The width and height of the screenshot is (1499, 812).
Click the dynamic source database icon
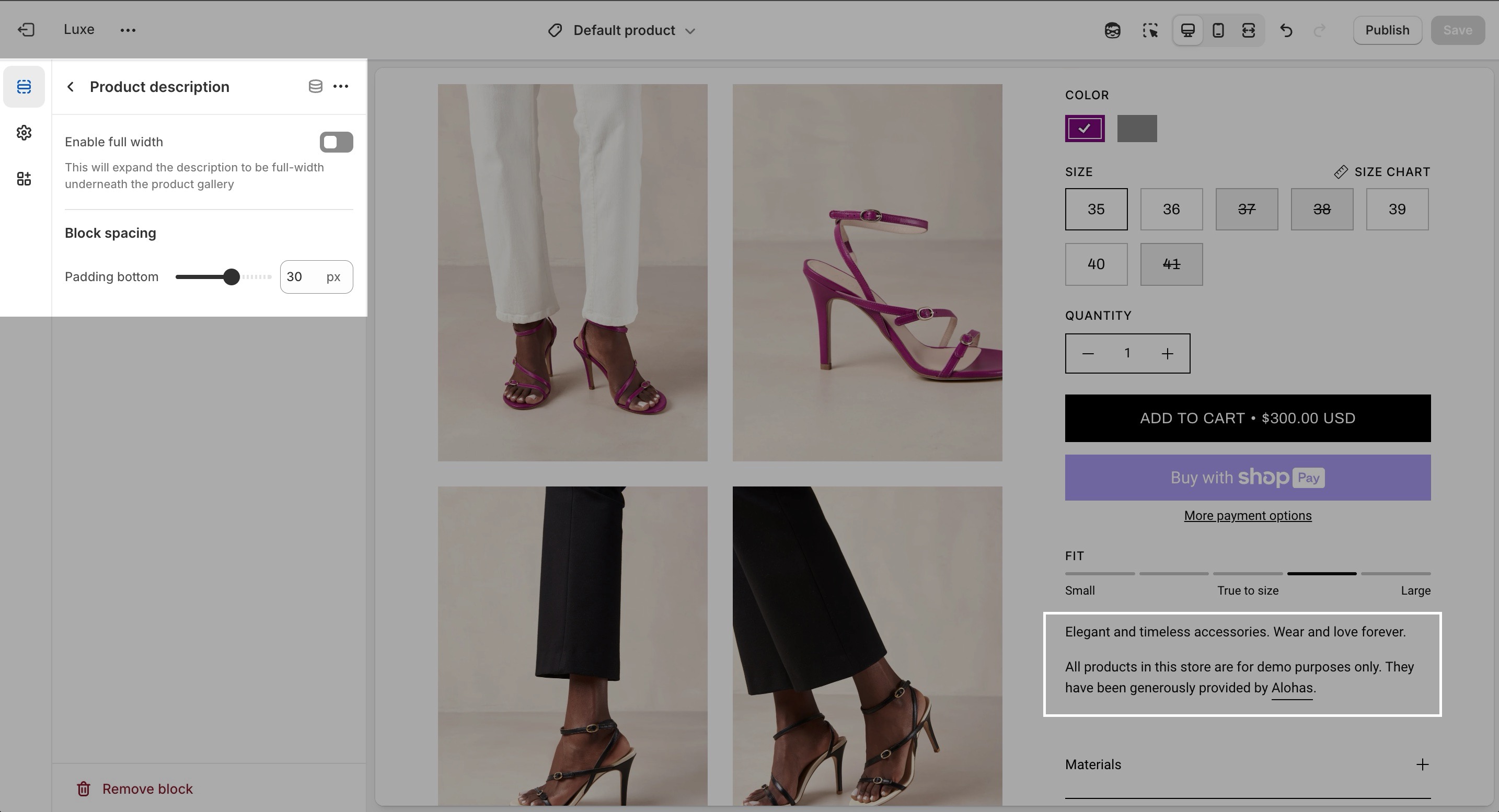pyautogui.click(x=315, y=87)
